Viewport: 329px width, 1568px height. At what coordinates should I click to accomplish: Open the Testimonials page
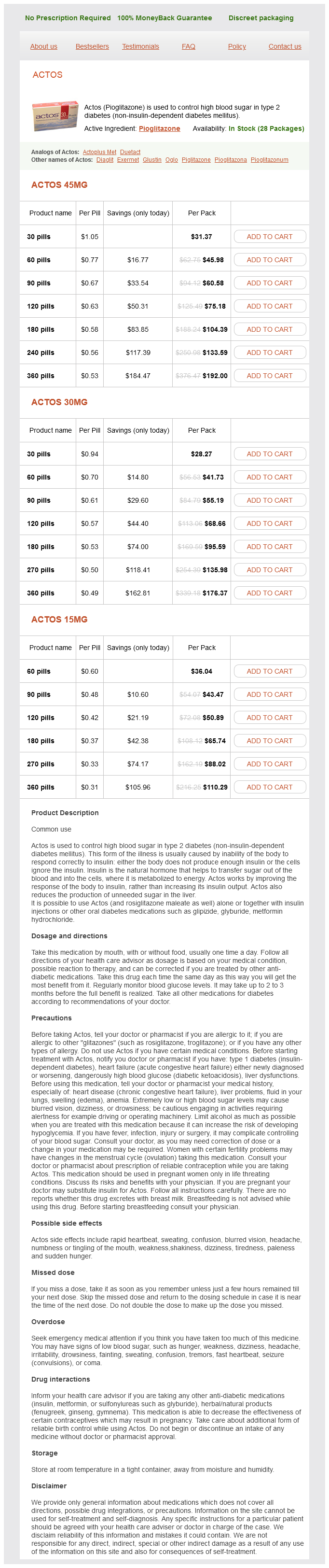[x=140, y=46]
